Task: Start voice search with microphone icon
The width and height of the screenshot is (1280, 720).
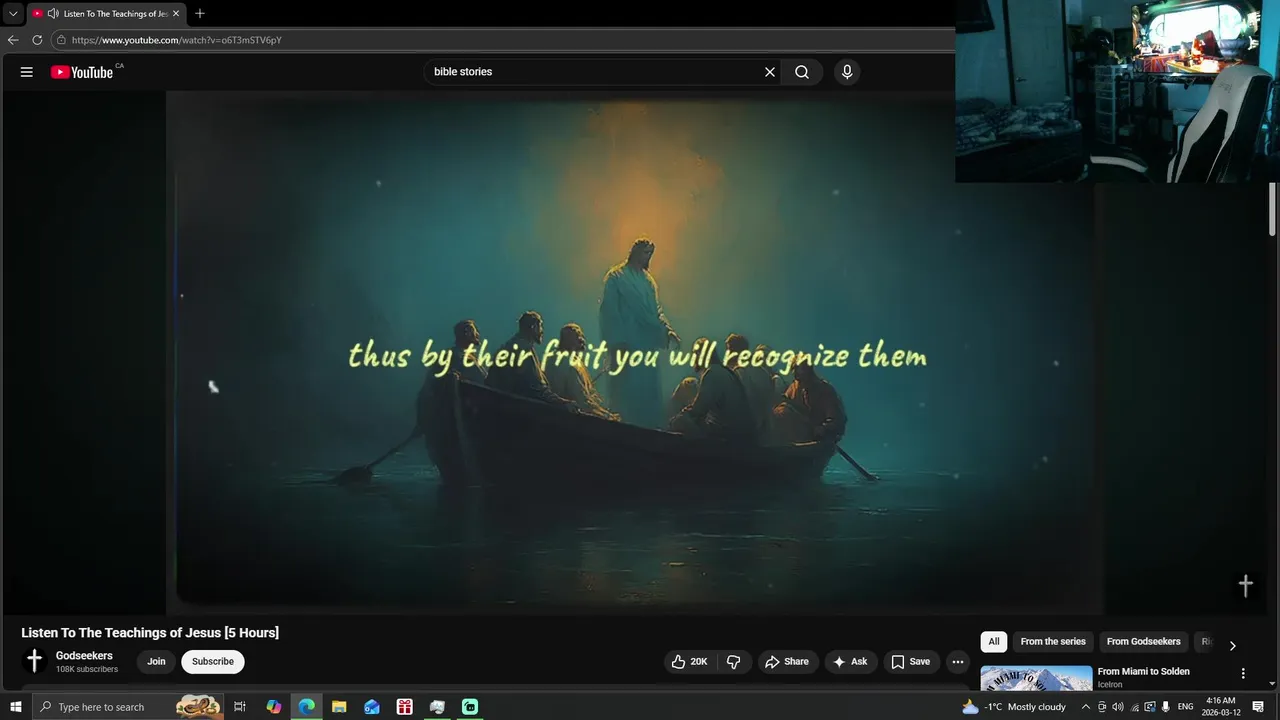Action: click(847, 72)
